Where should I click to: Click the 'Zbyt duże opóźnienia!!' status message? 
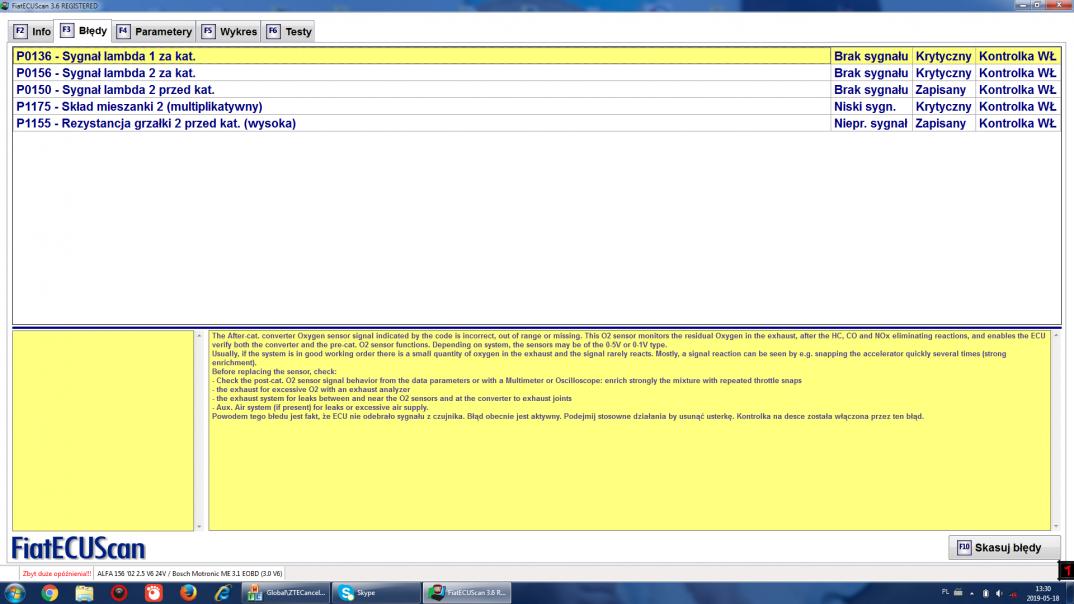click(x=56, y=574)
